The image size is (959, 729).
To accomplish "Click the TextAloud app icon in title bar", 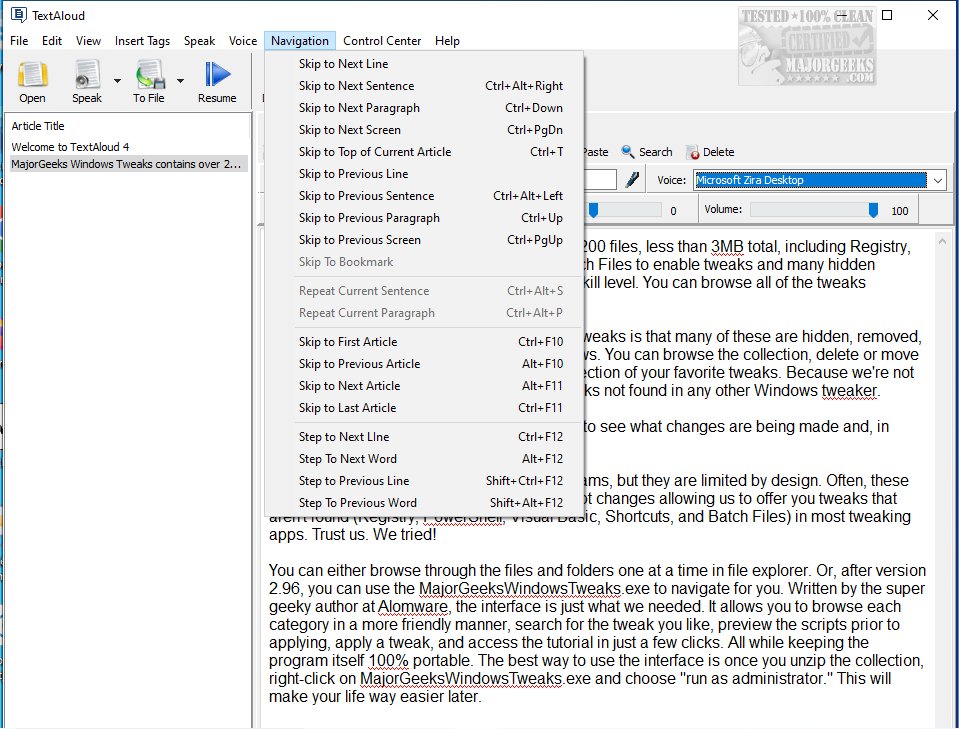I will point(19,15).
